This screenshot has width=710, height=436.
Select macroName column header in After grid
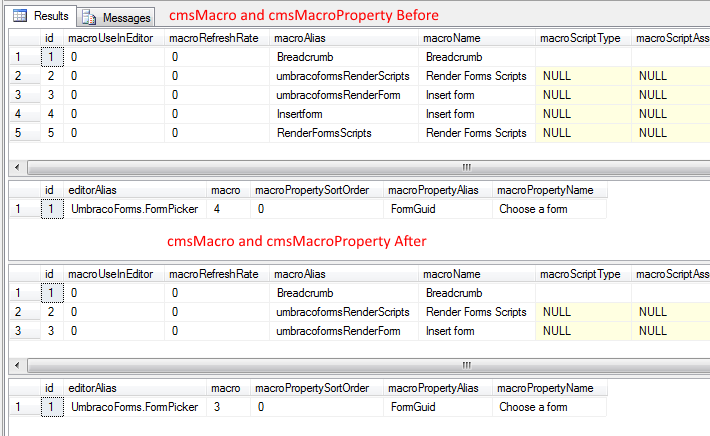pos(477,274)
